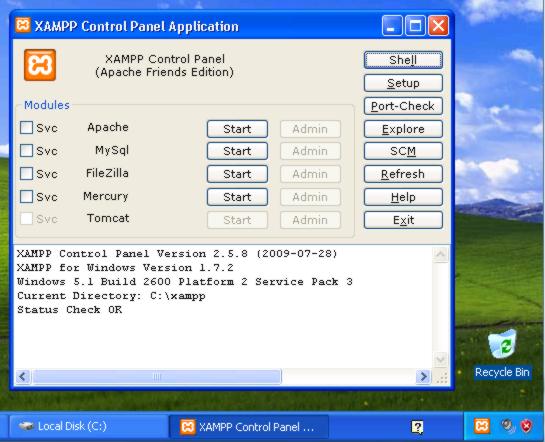The width and height of the screenshot is (545, 442).
Task: Open the Setup button
Action: pos(403,83)
